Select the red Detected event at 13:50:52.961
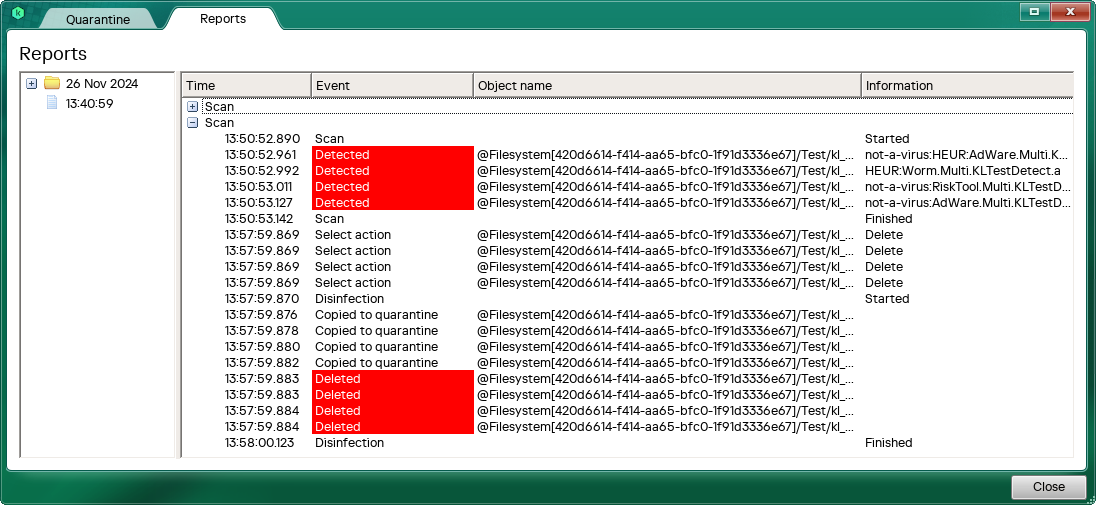The width and height of the screenshot is (1096, 505). point(392,155)
